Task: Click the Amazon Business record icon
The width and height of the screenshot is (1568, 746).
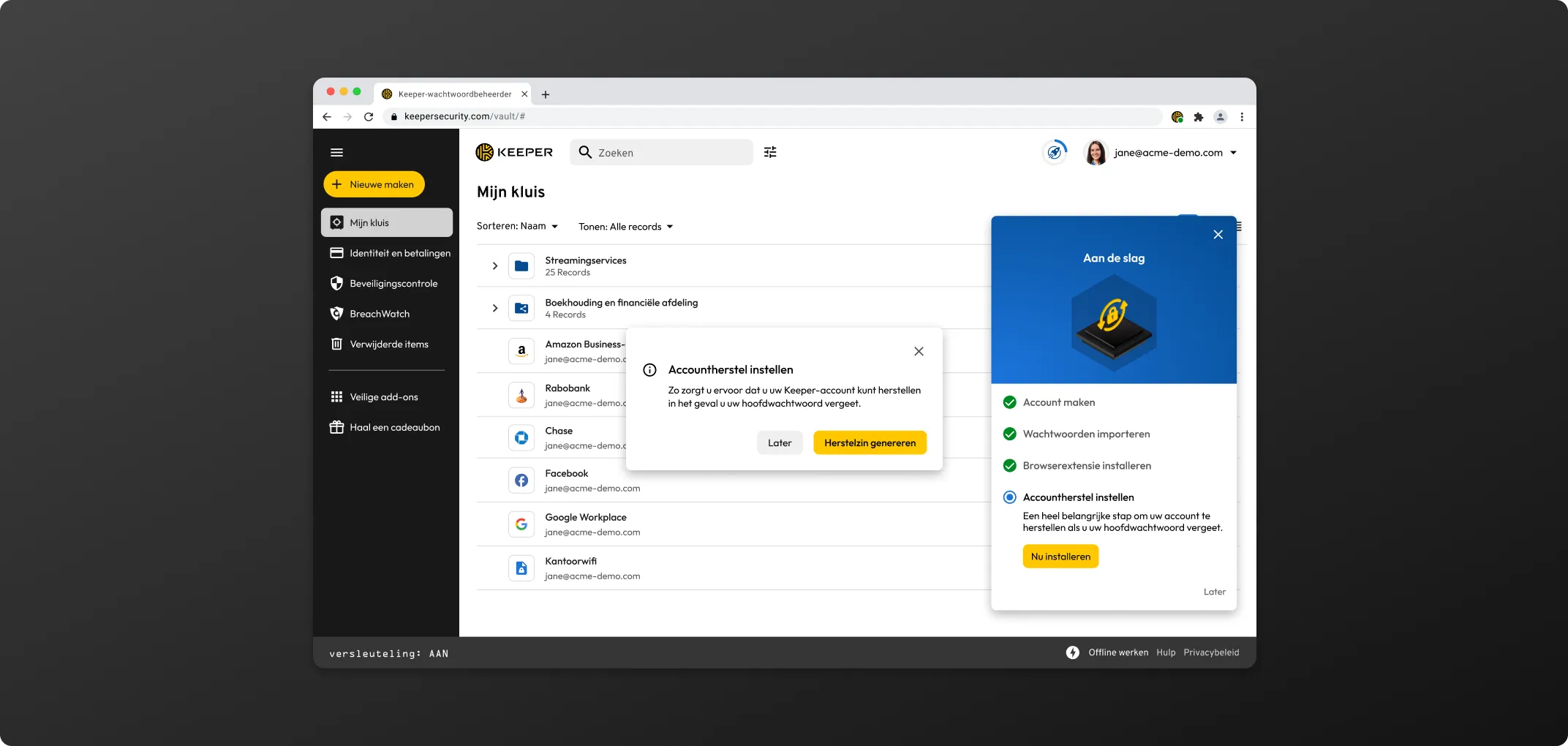Action: click(x=521, y=351)
